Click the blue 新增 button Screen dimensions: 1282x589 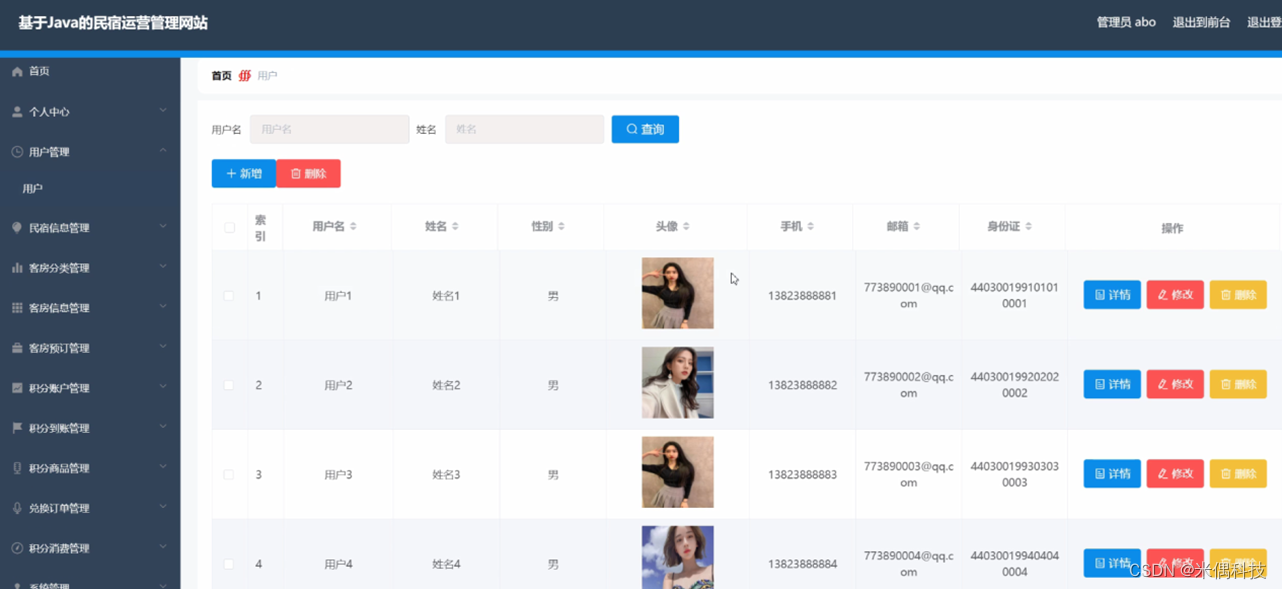pyautogui.click(x=244, y=173)
